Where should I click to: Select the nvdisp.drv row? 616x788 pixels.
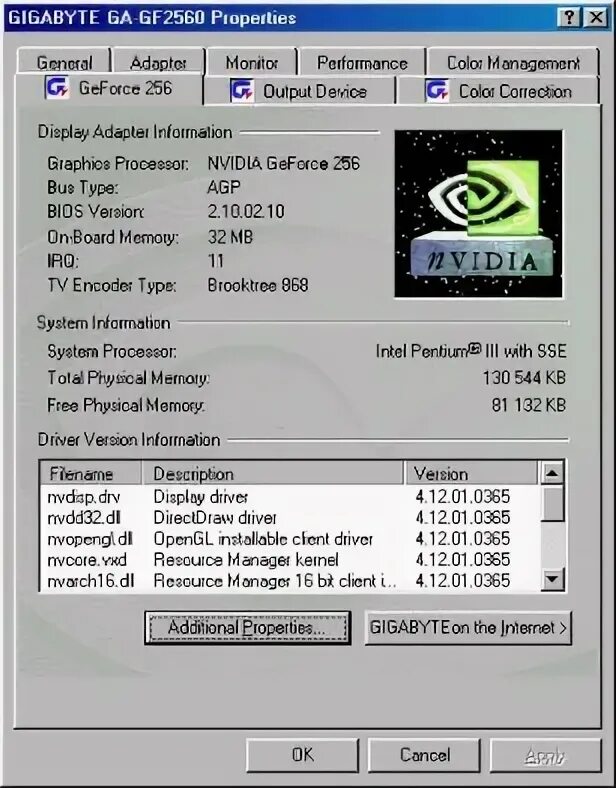tap(289, 497)
